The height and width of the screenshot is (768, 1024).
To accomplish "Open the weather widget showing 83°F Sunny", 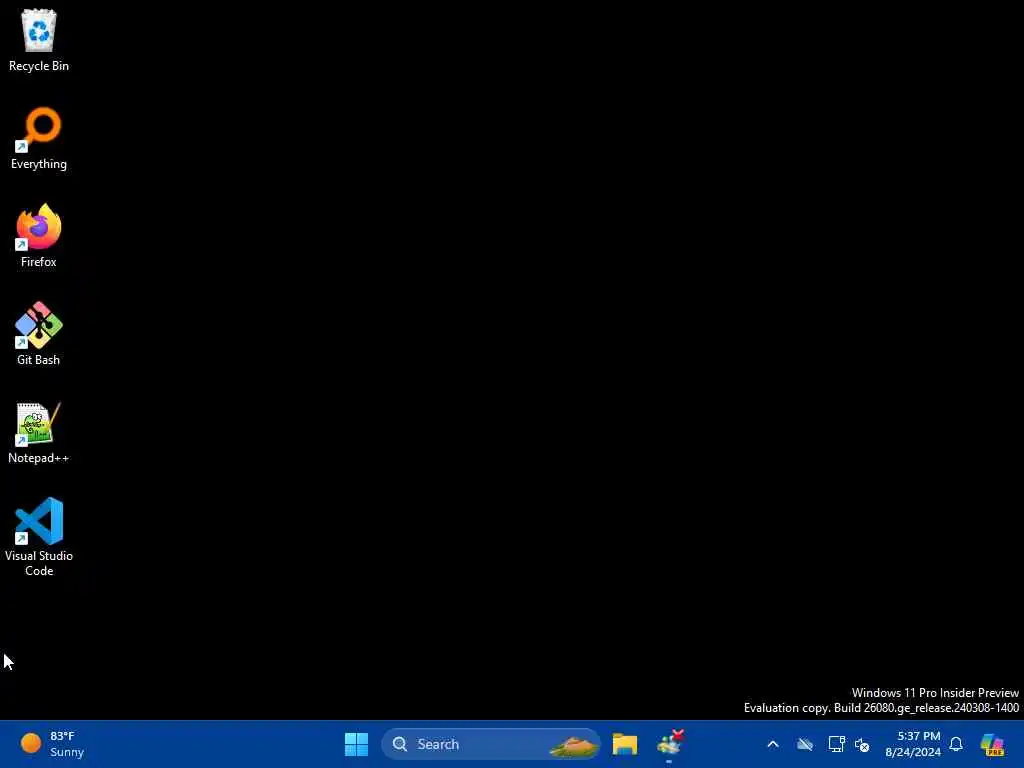I will [52, 744].
